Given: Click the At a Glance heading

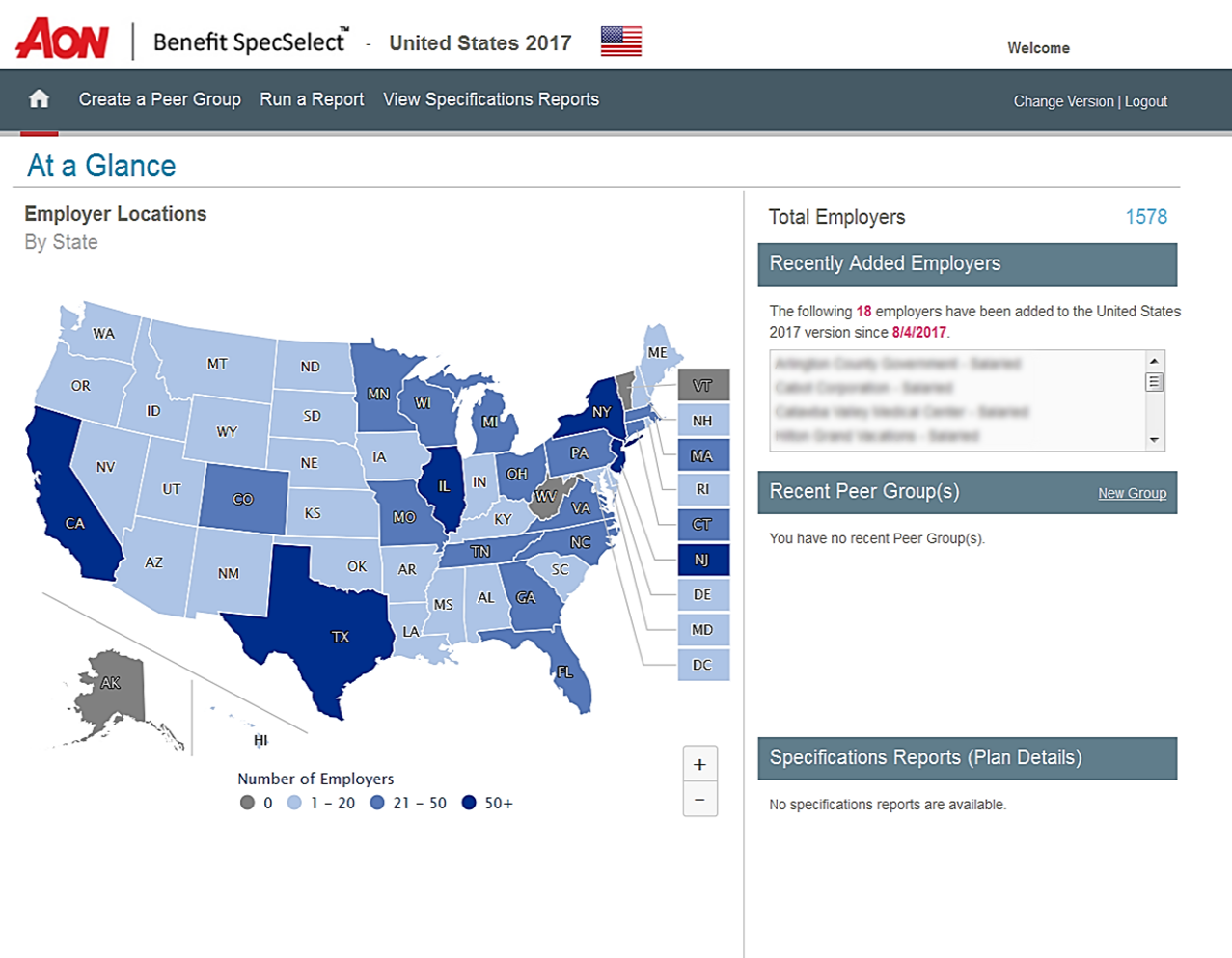Looking at the screenshot, I should tap(101, 166).
